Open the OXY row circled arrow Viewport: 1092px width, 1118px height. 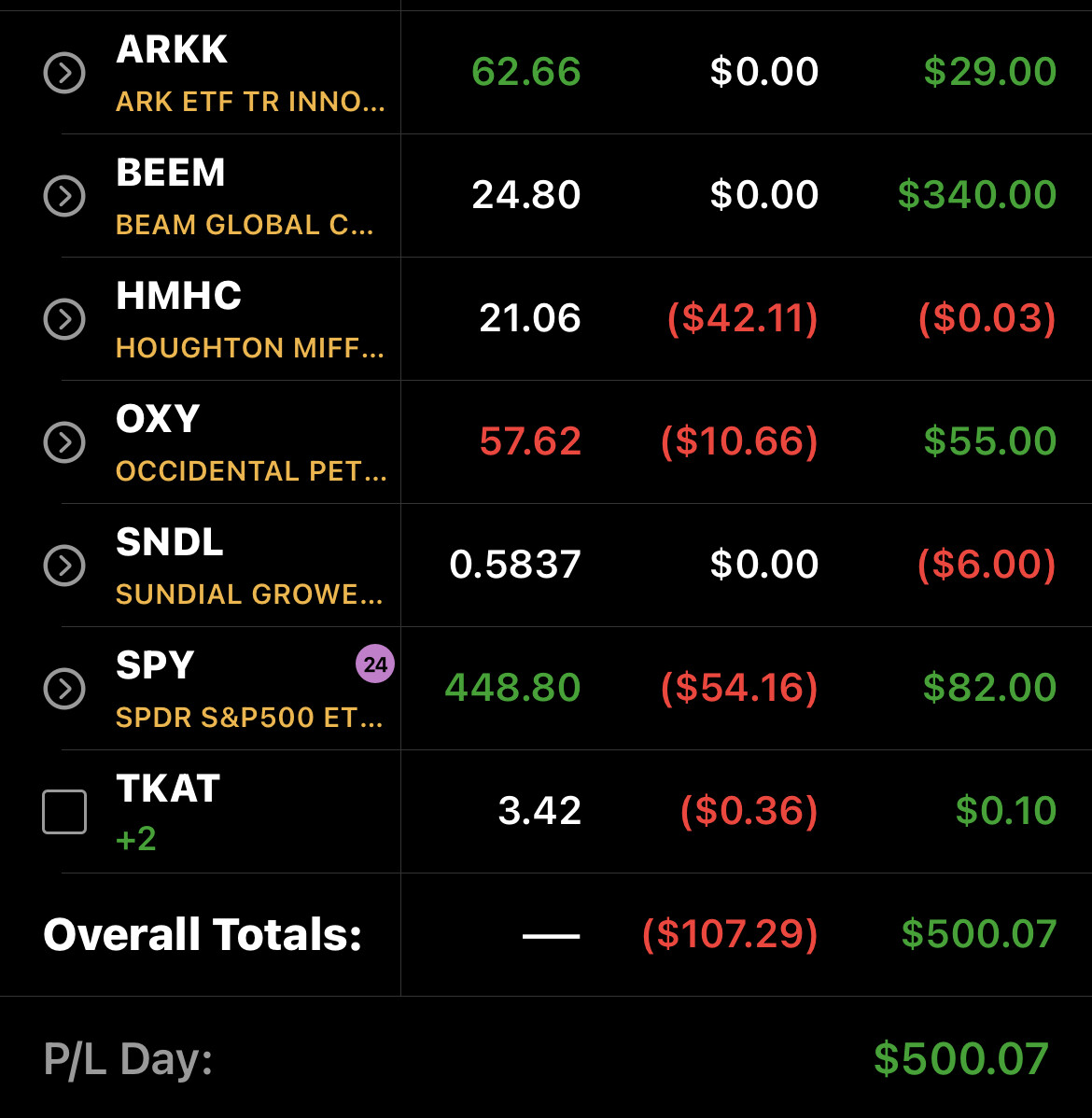(64, 442)
